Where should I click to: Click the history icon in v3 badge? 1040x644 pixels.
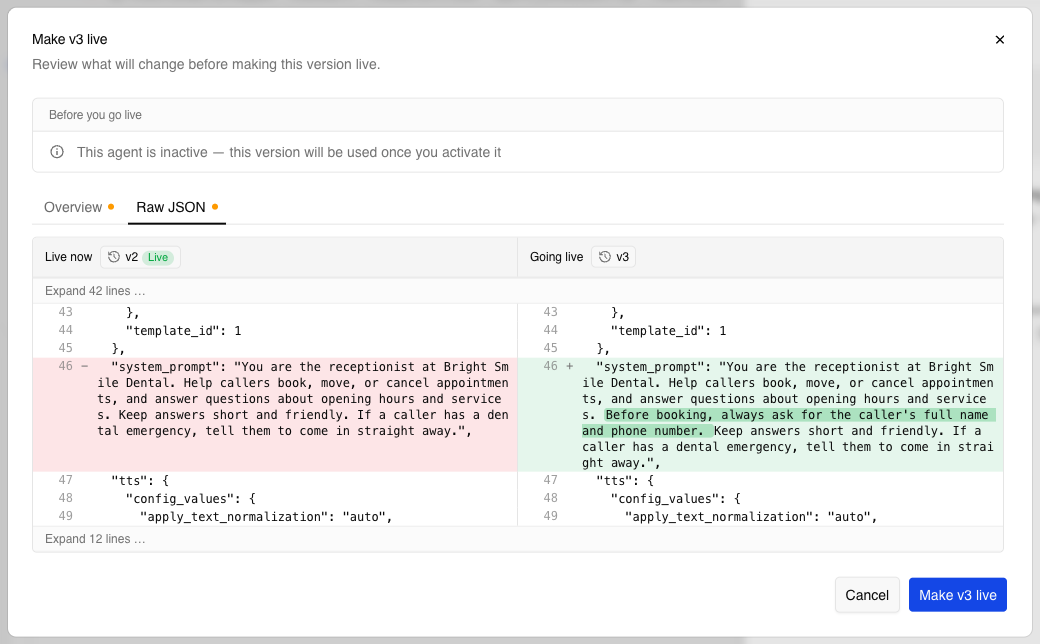605,257
